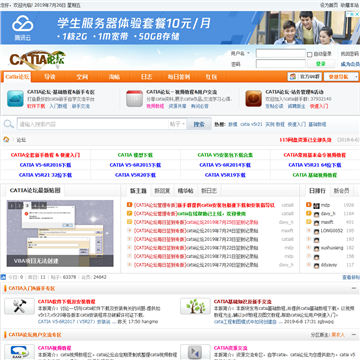
Task: Click the brown chat bubble section icon
Action: [x=254, y=99]
